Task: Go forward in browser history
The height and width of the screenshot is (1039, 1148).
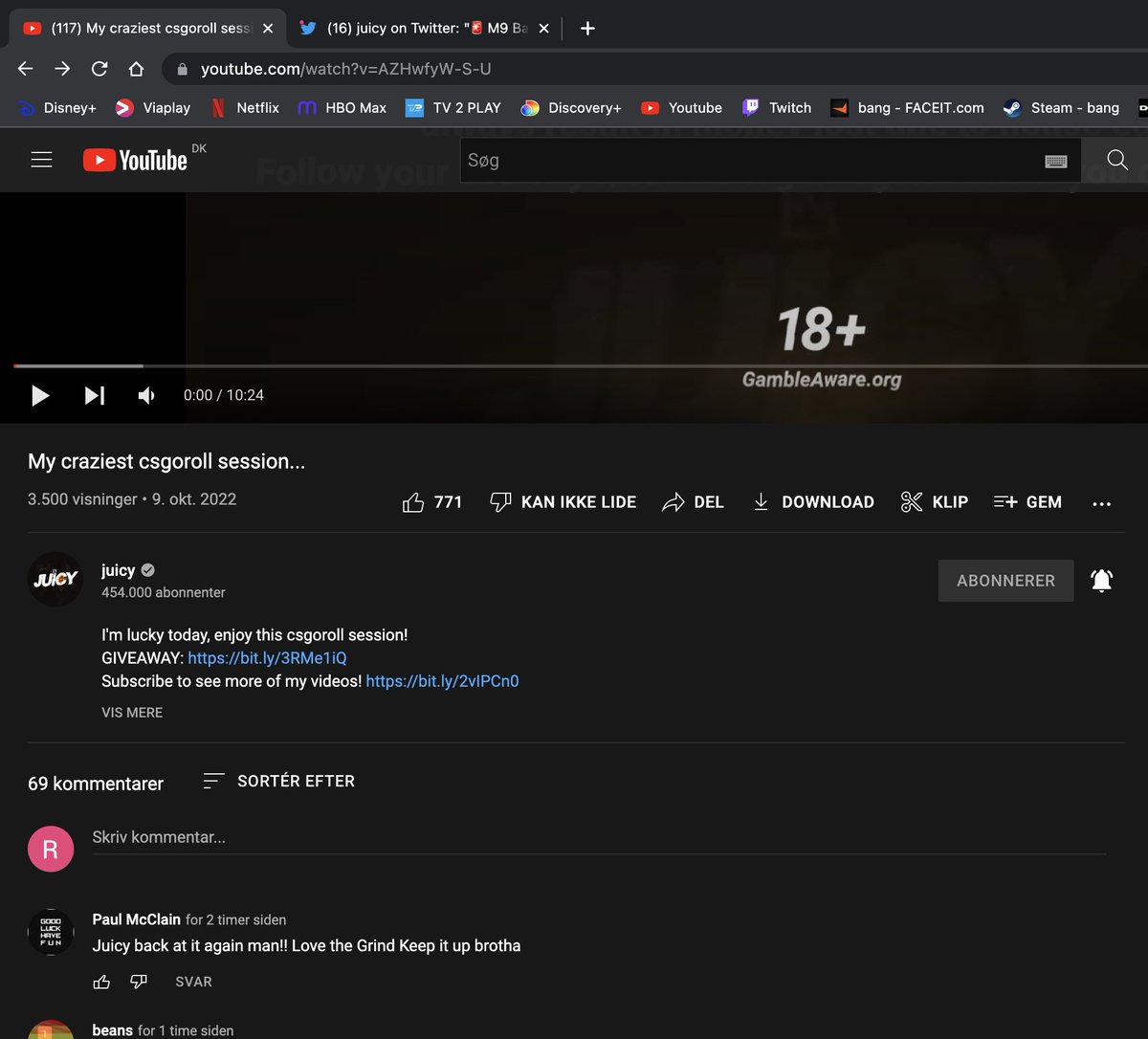Action: (x=62, y=69)
